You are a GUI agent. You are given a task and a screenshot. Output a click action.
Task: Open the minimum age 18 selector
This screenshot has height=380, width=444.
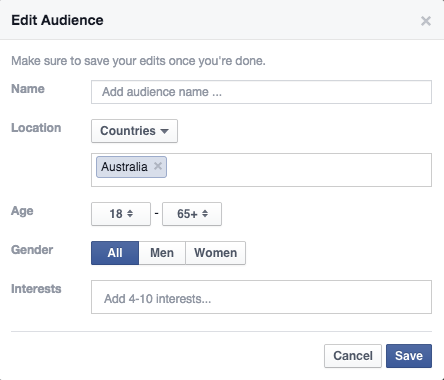pos(121,214)
